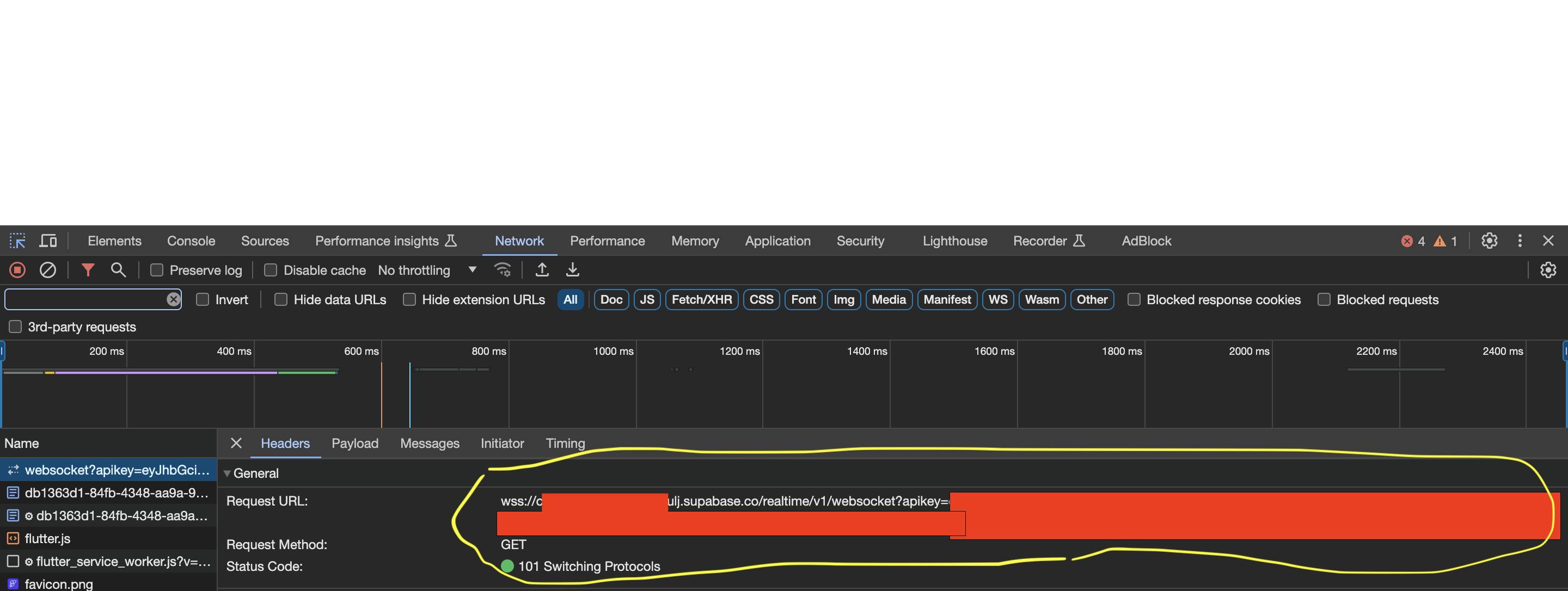Collapse the General headers section

pyautogui.click(x=227, y=473)
